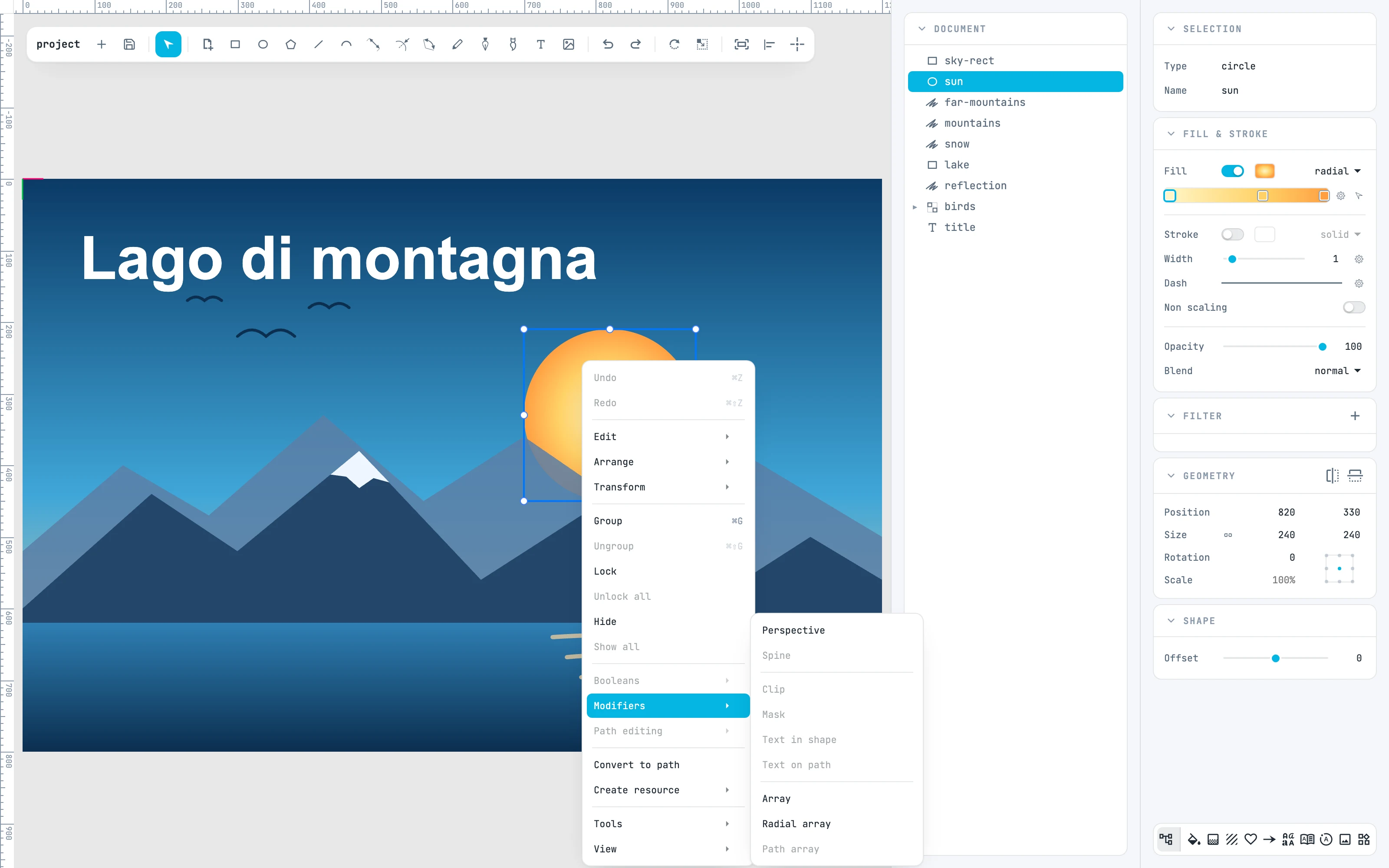Click the save project icon
This screenshot has width=1389, height=868.
tap(129, 44)
